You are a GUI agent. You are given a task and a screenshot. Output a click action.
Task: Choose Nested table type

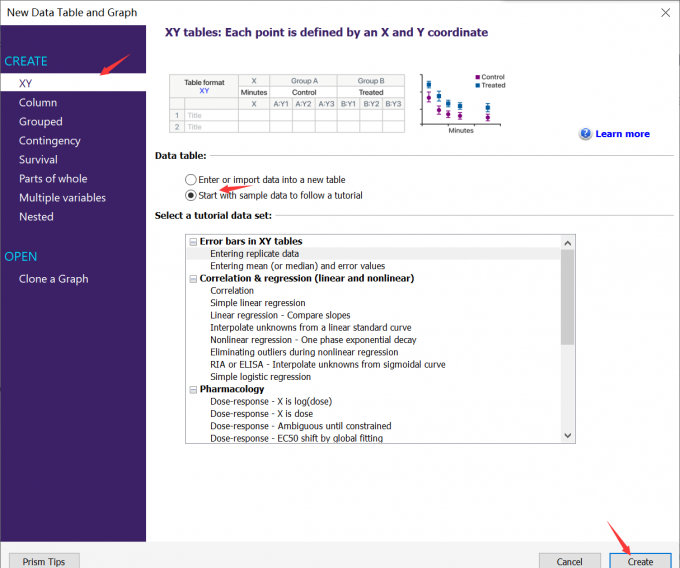coord(36,217)
